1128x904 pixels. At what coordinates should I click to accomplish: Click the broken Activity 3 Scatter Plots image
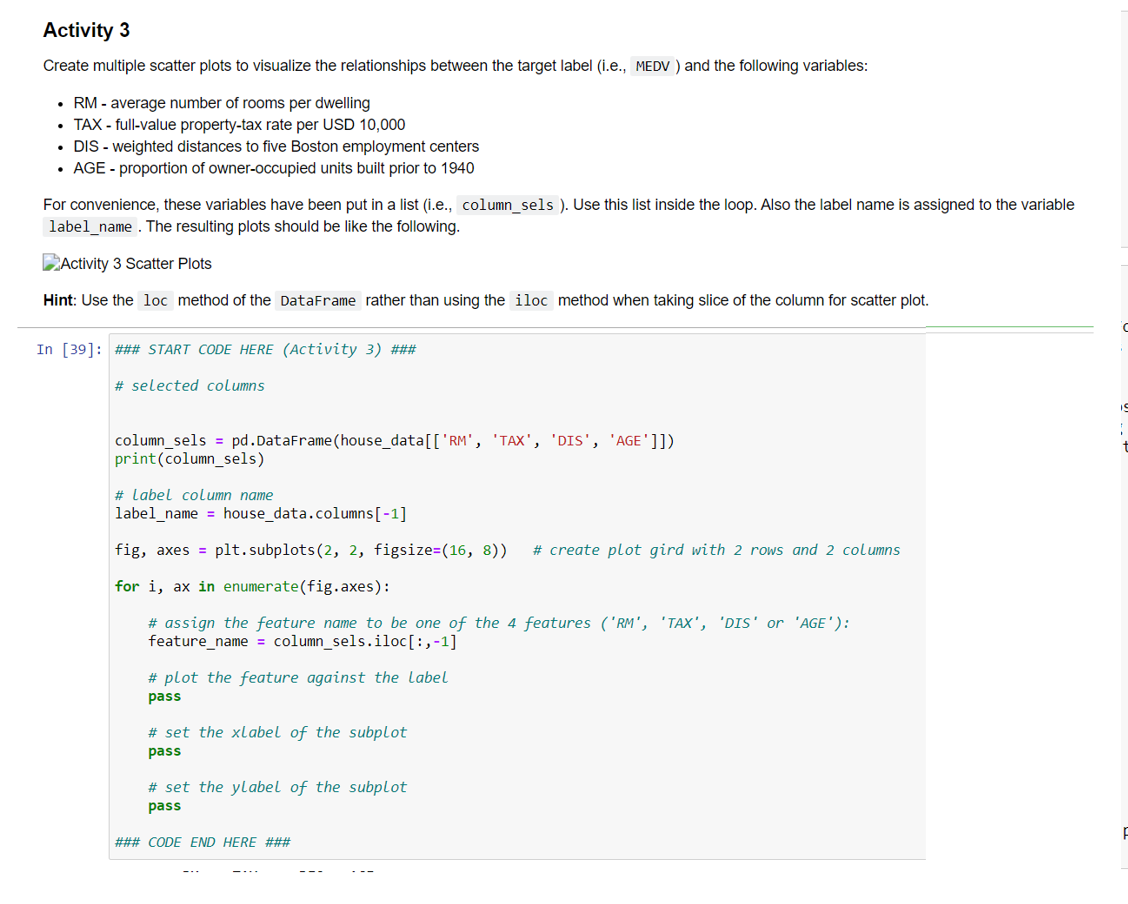tap(126, 263)
